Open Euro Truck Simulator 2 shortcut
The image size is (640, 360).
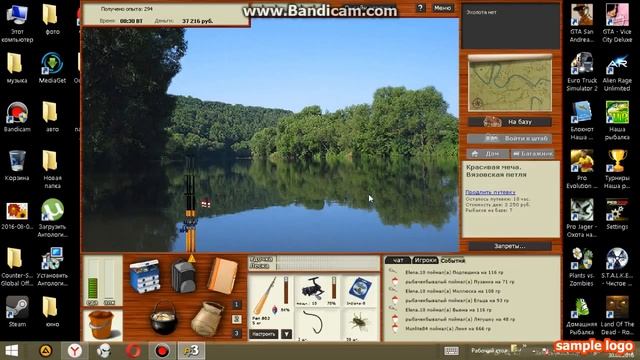coord(582,72)
